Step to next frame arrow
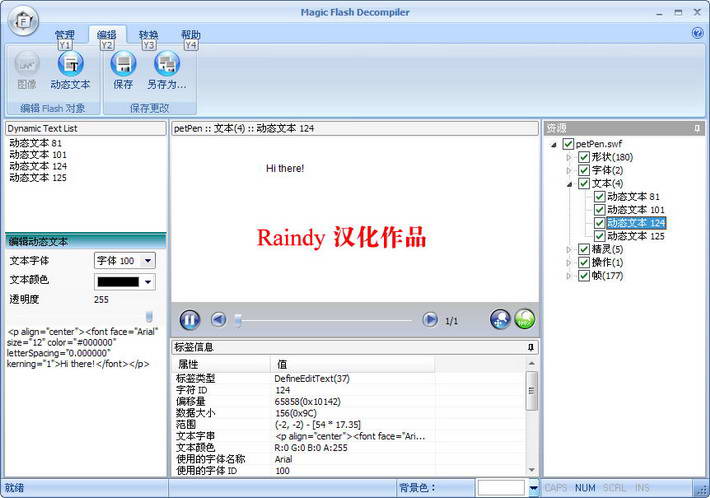This screenshot has width=710, height=498. click(430, 320)
